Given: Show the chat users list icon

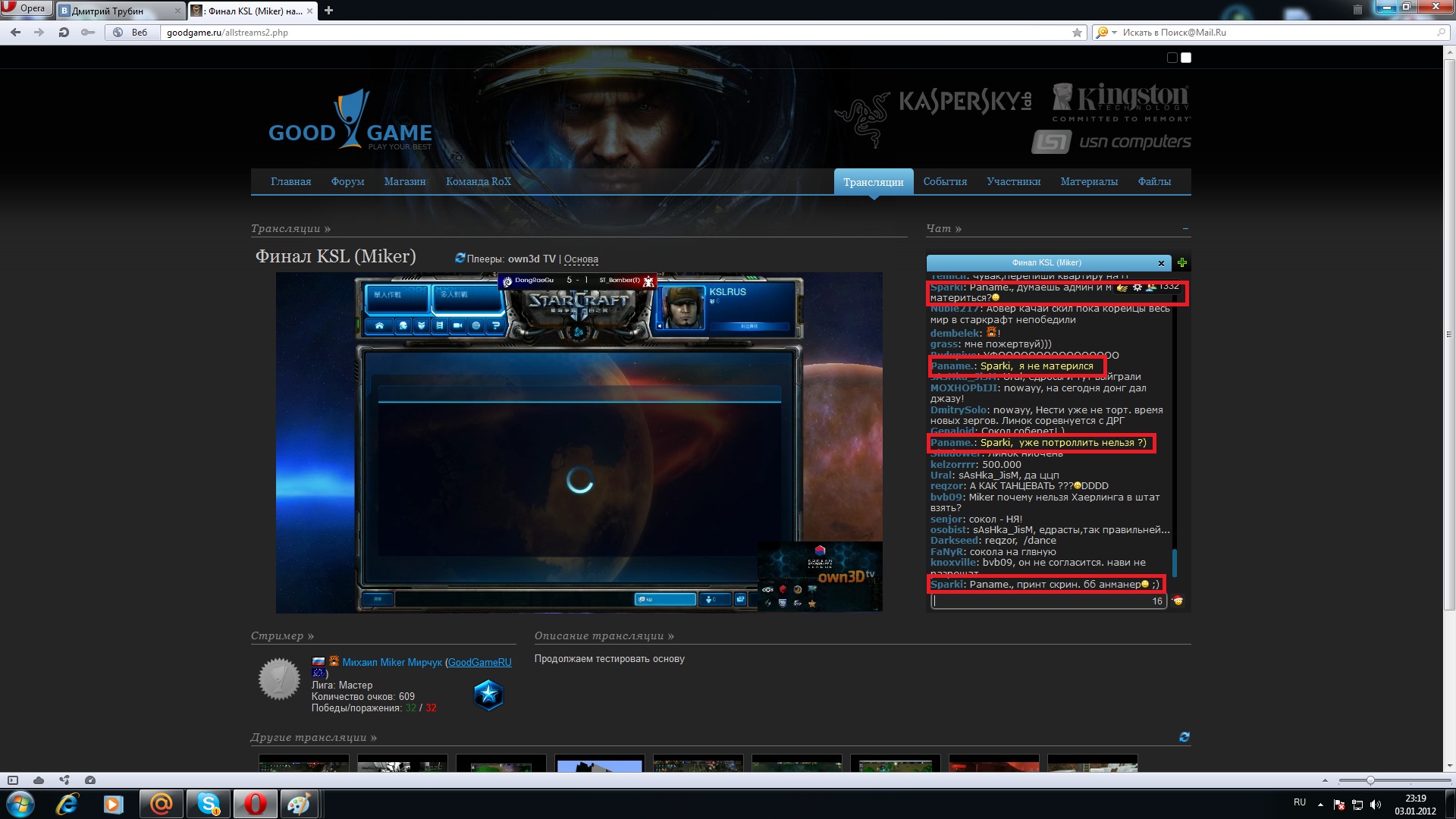Looking at the screenshot, I should [x=1151, y=287].
